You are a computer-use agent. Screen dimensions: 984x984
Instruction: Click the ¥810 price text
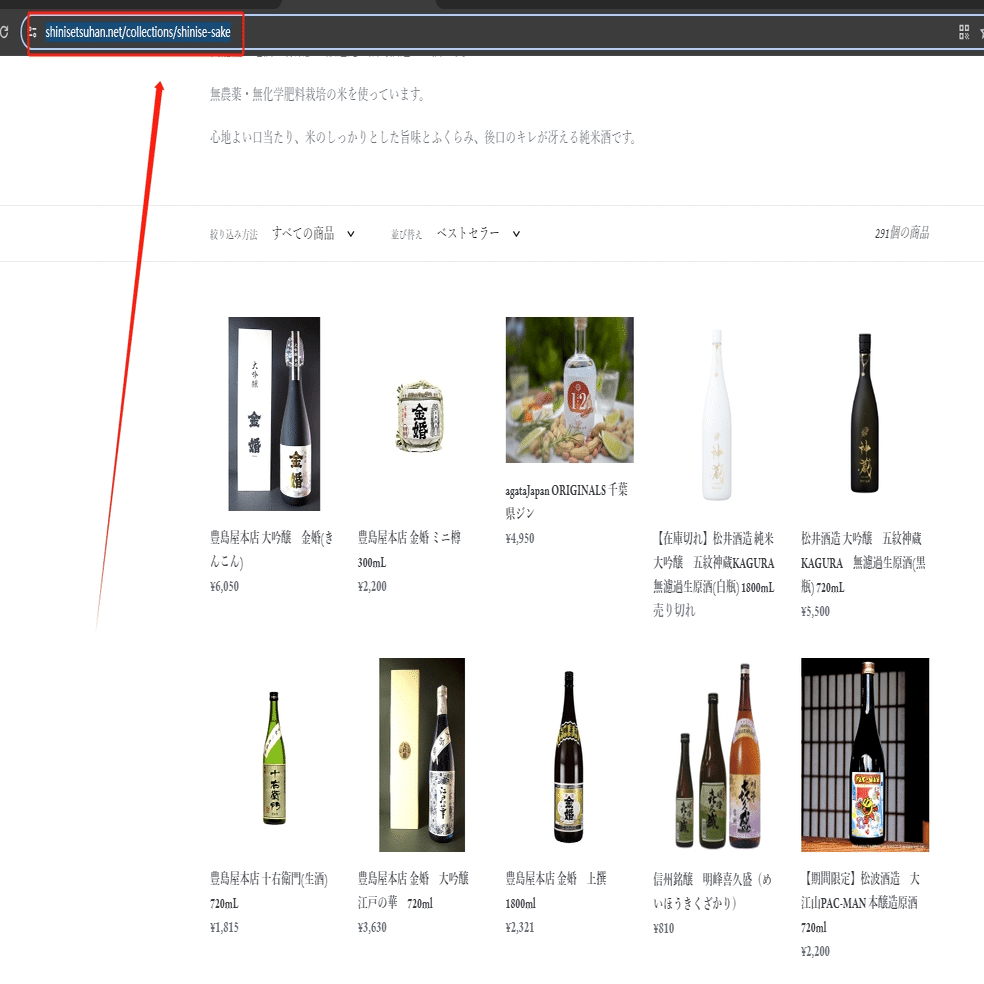(x=663, y=928)
